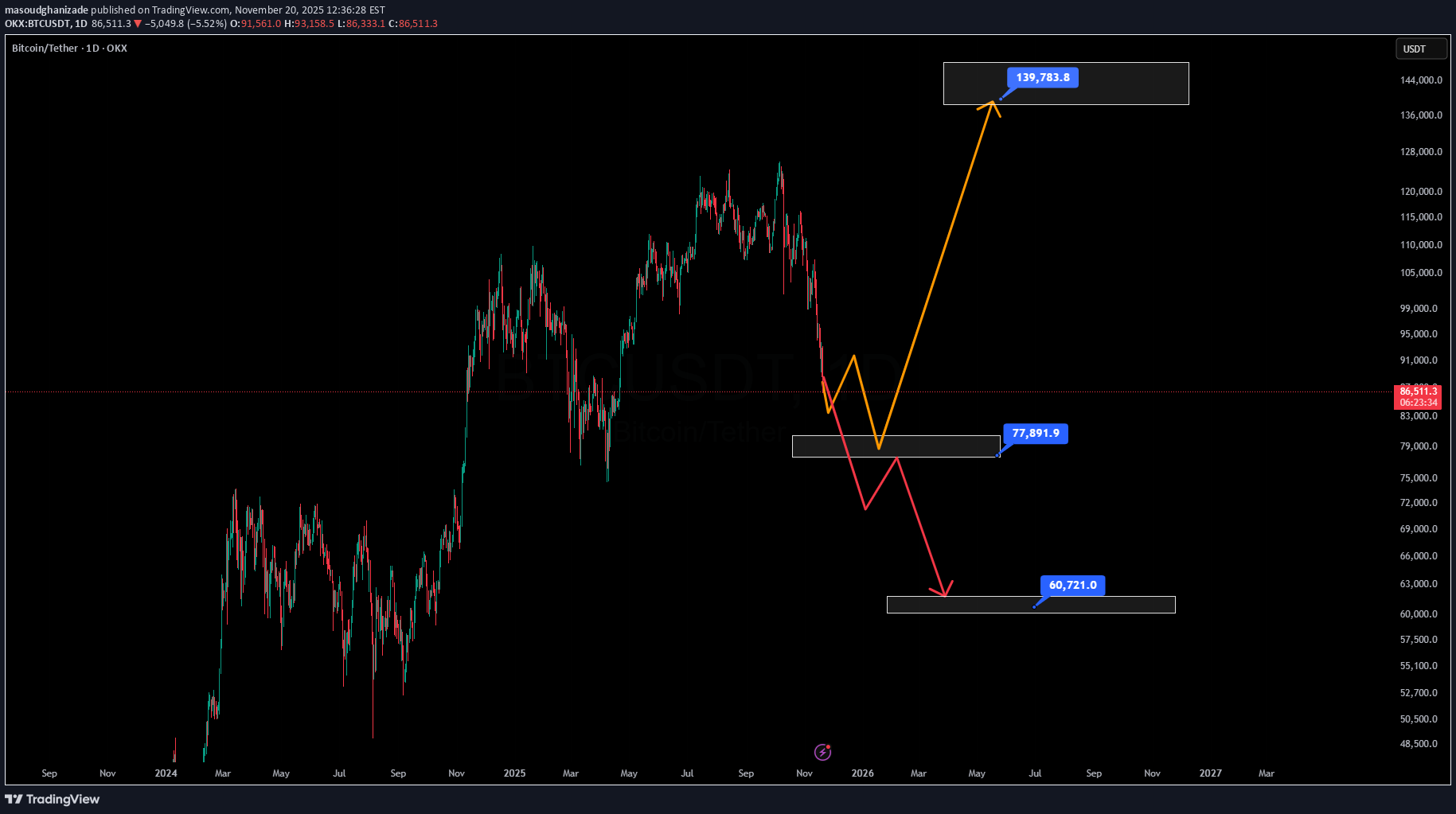Image resolution: width=1456 pixels, height=814 pixels.
Task: Click the orange arrowhead at the upper target
Action: pyautogui.click(x=992, y=103)
